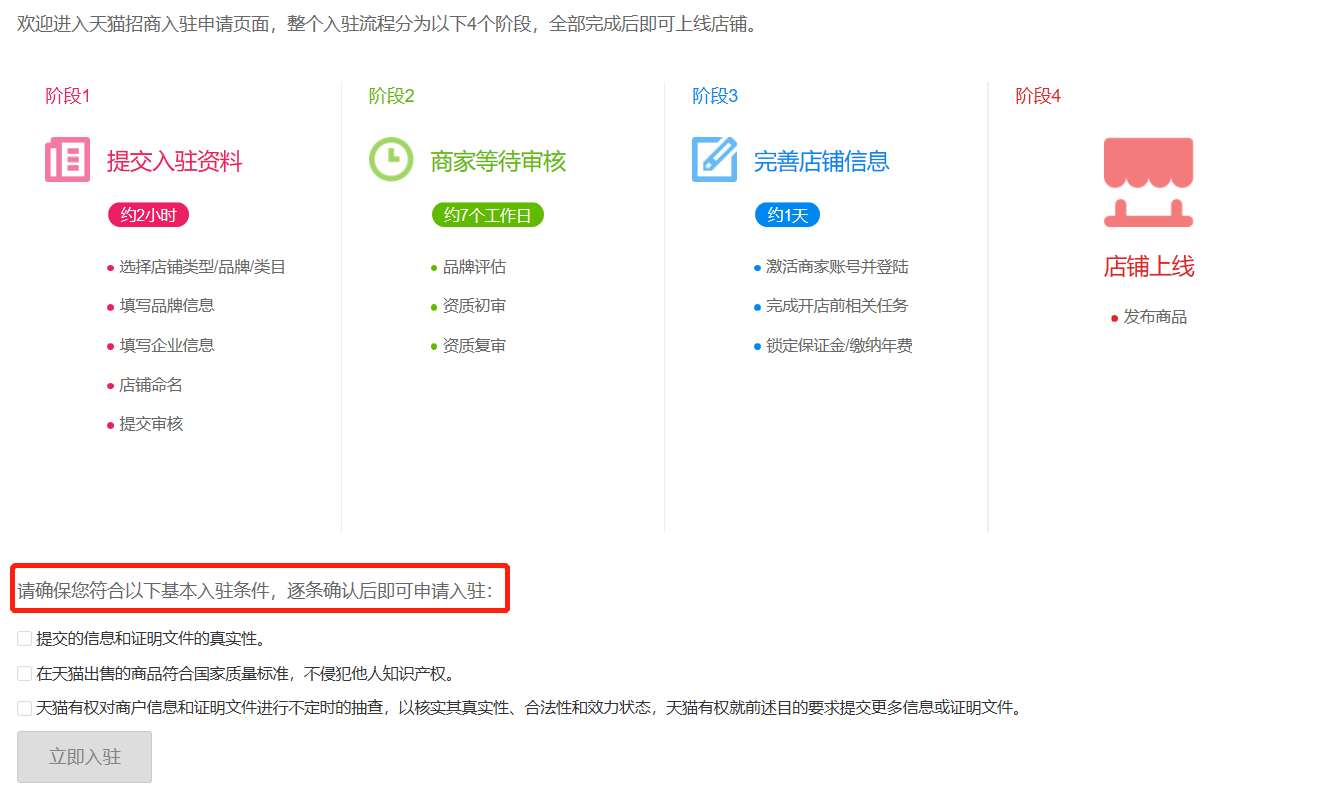Image resolution: width=1330 pixels, height=799 pixels.
Task: Click the 阶段3 header label
Action: [717, 95]
